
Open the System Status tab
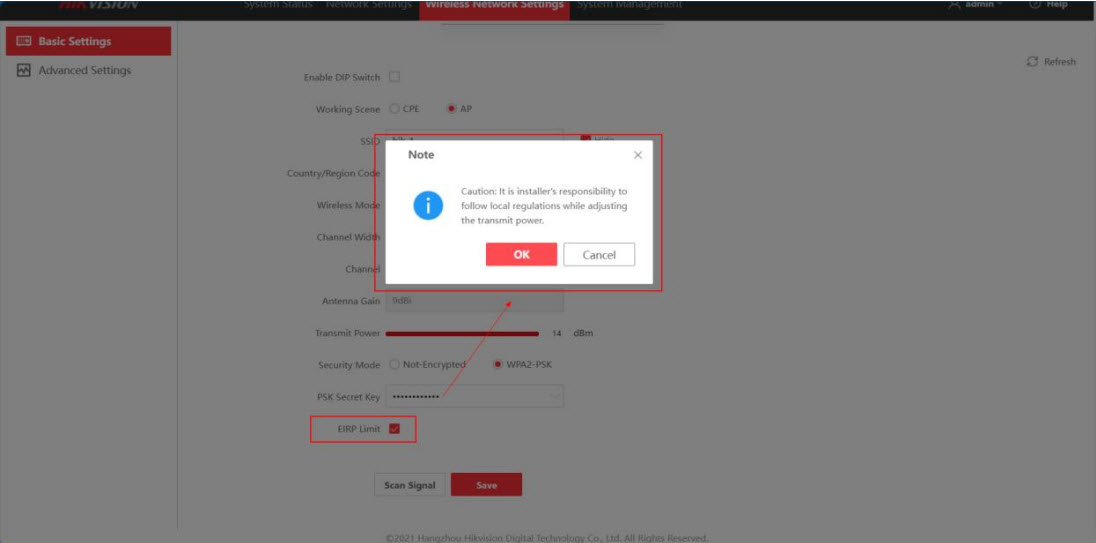[x=279, y=5]
